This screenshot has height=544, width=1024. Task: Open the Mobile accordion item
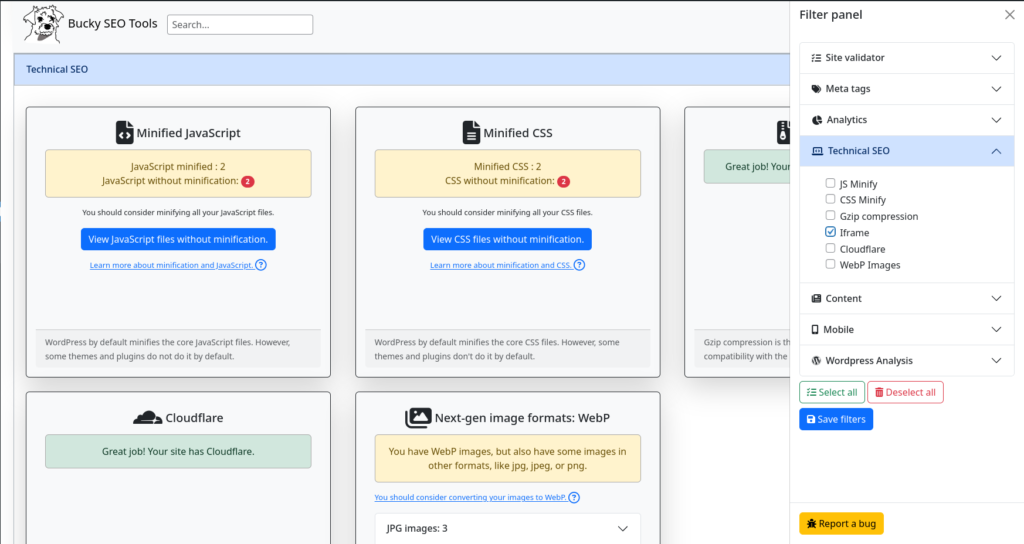pos(906,330)
